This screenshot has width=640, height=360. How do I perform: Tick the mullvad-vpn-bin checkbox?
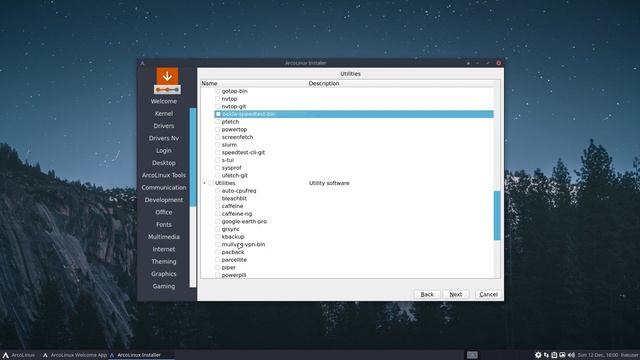pyautogui.click(x=218, y=244)
